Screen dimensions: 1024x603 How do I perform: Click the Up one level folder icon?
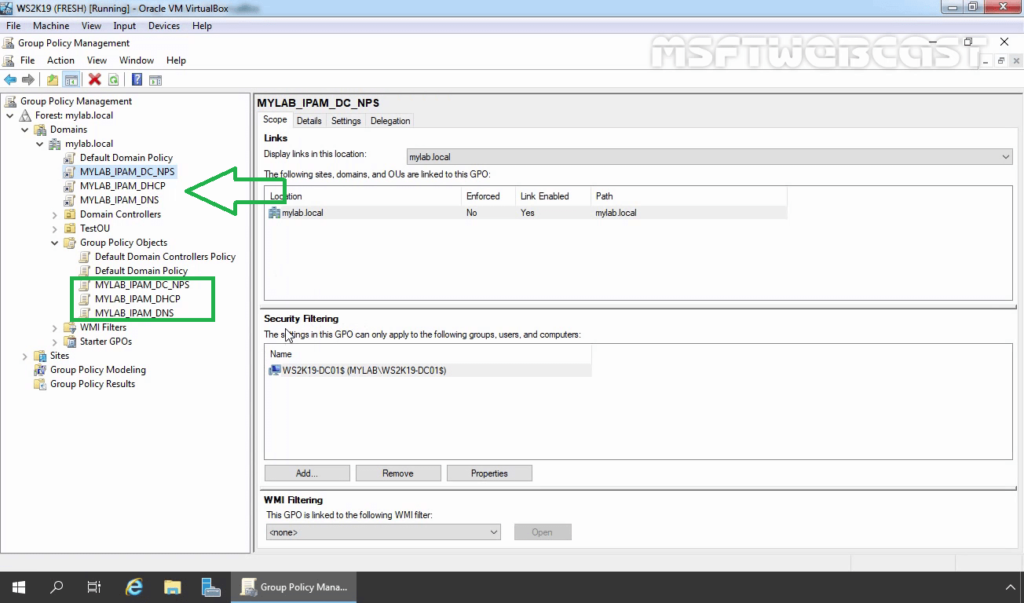[52, 80]
